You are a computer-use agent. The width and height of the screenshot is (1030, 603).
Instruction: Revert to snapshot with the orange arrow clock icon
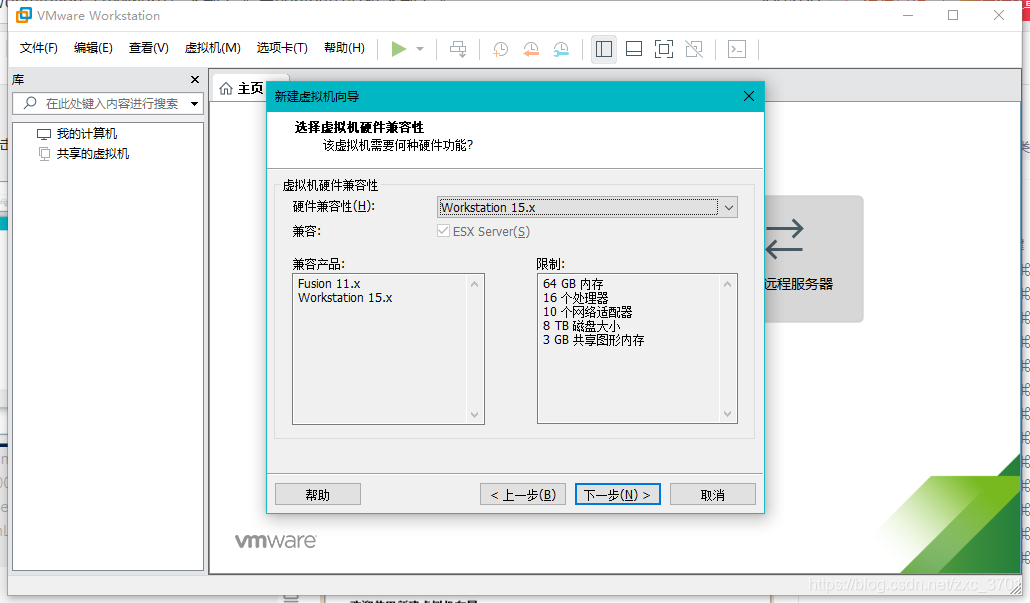click(x=531, y=49)
